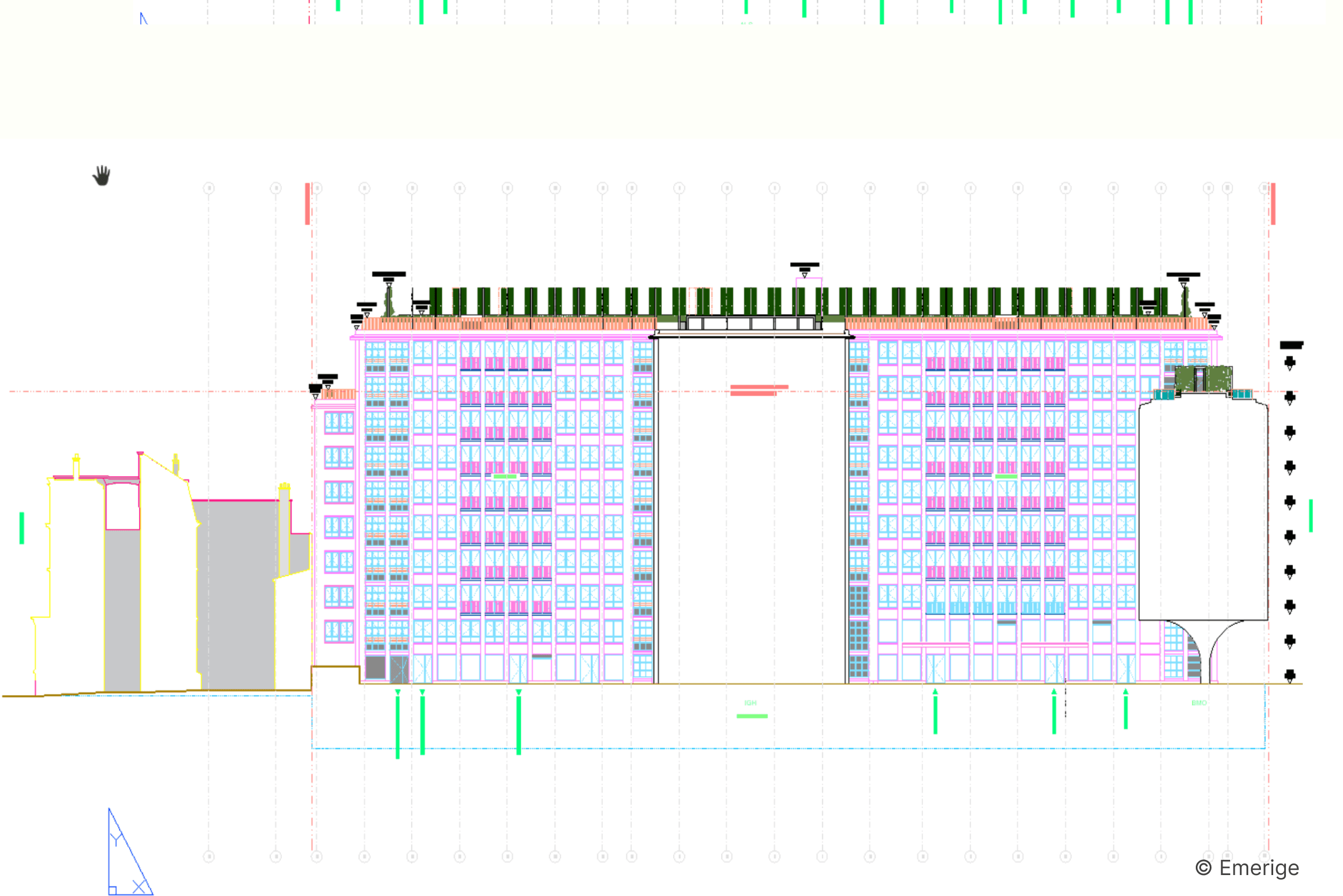Click the leftmost grid bubble in bottom row
This screenshot has width=1343, height=896.
[209, 856]
